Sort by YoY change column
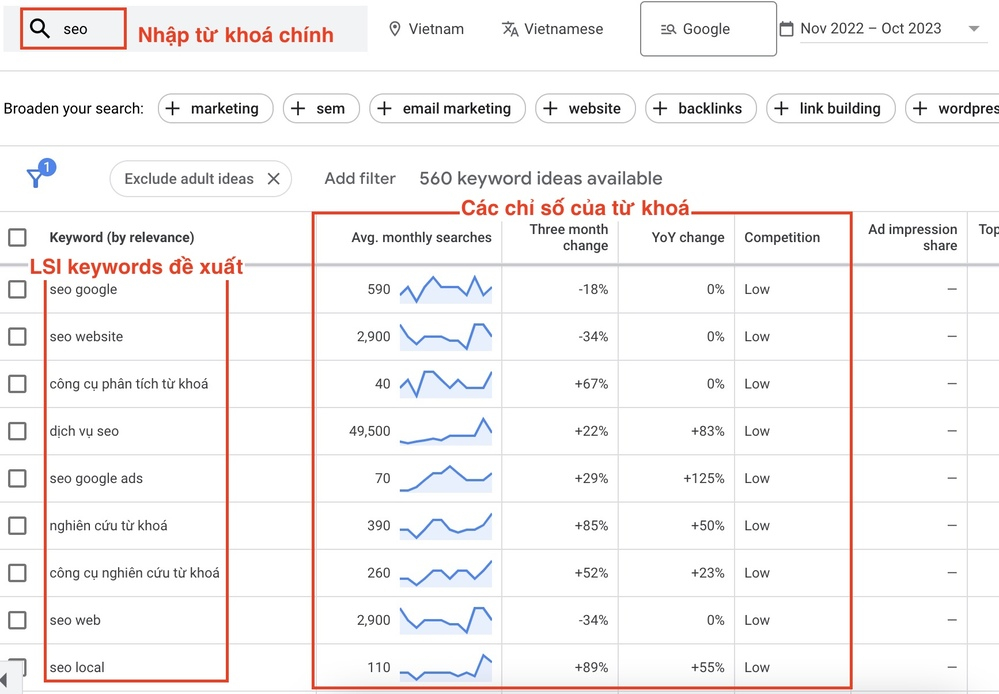 pos(687,237)
